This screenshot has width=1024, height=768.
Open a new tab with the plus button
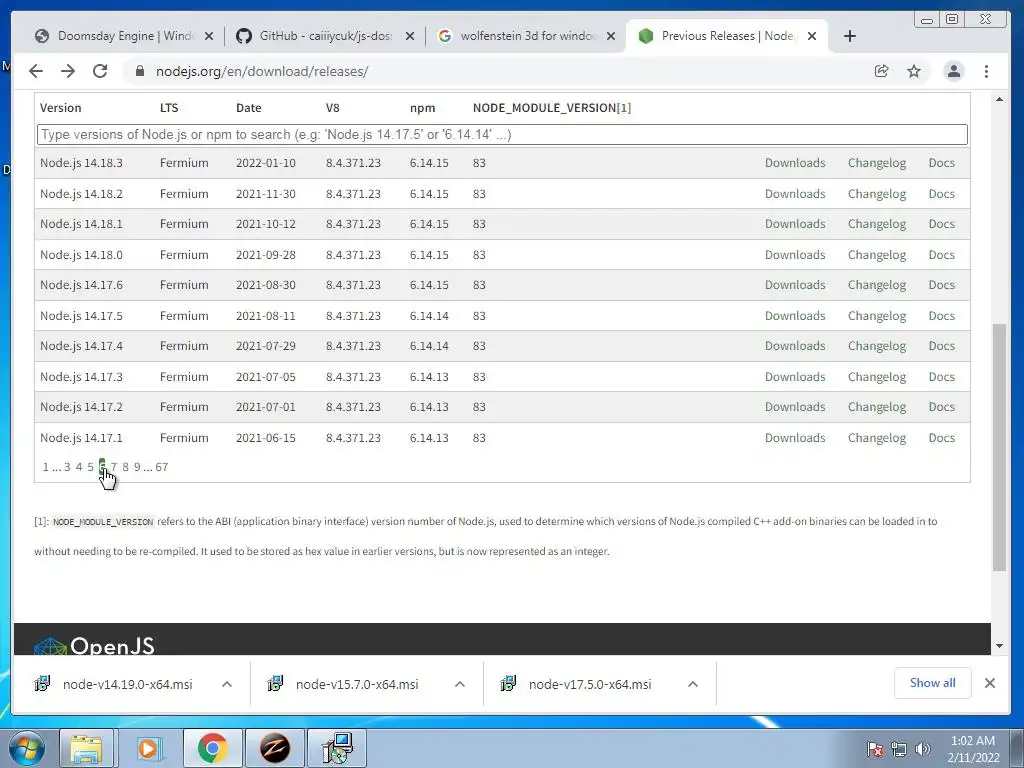(850, 36)
